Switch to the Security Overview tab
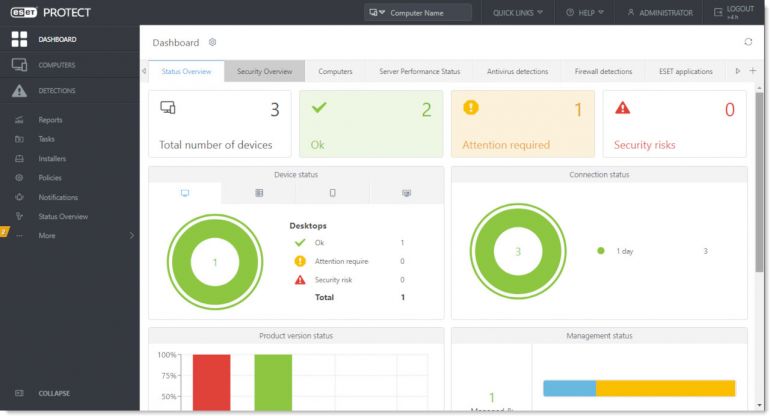The height and width of the screenshot is (416, 770). [264, 72]
